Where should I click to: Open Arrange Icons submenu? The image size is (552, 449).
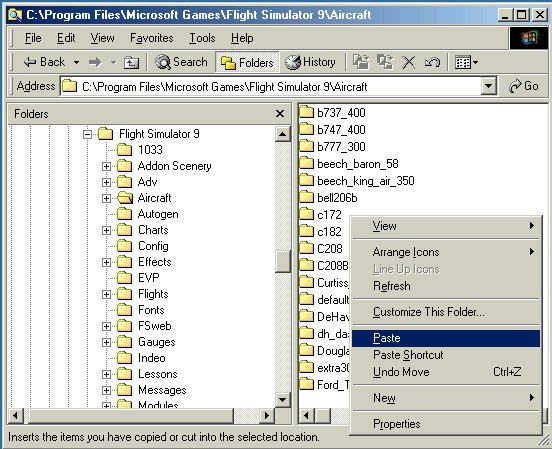coord(446,252)
